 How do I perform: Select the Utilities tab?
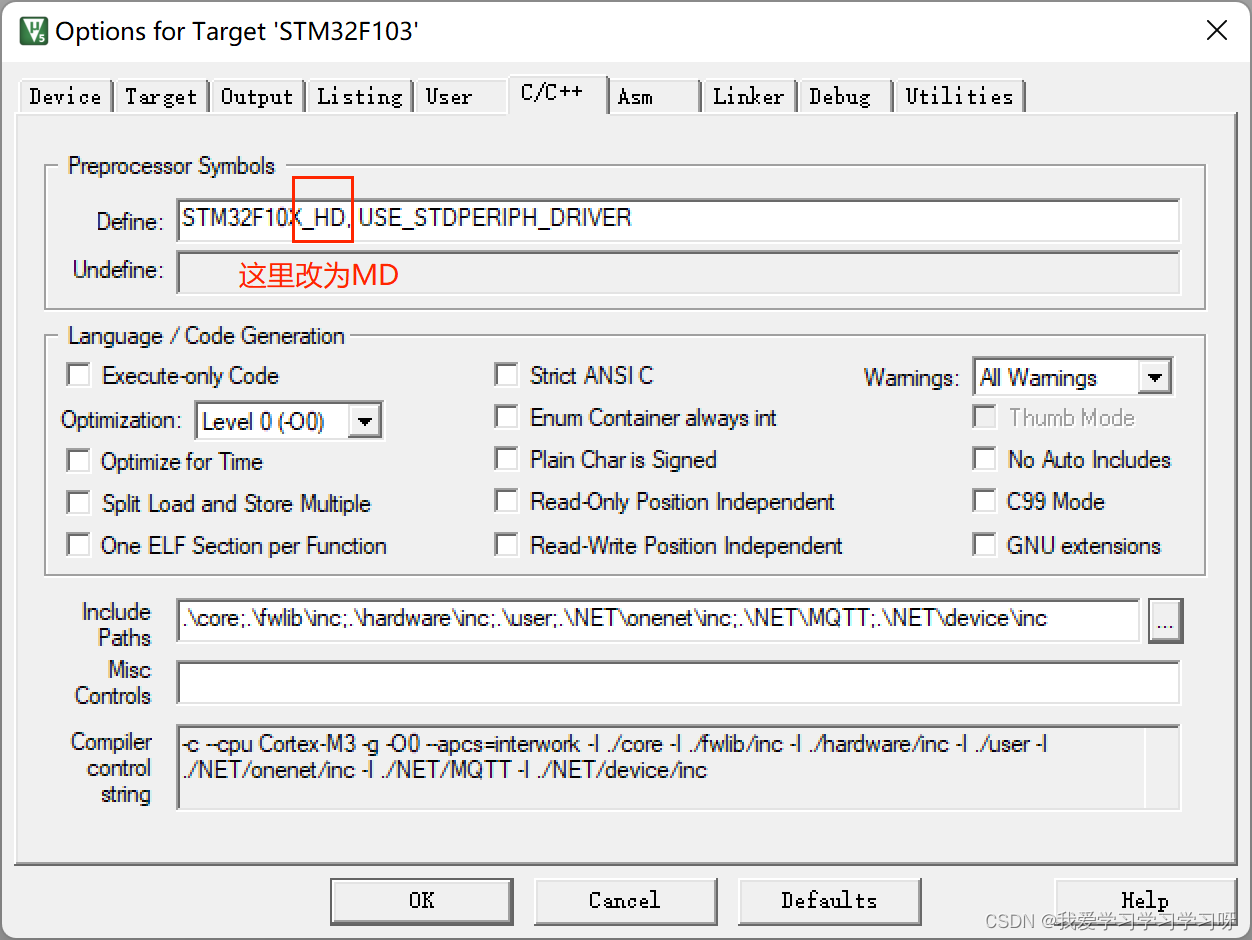958,96
